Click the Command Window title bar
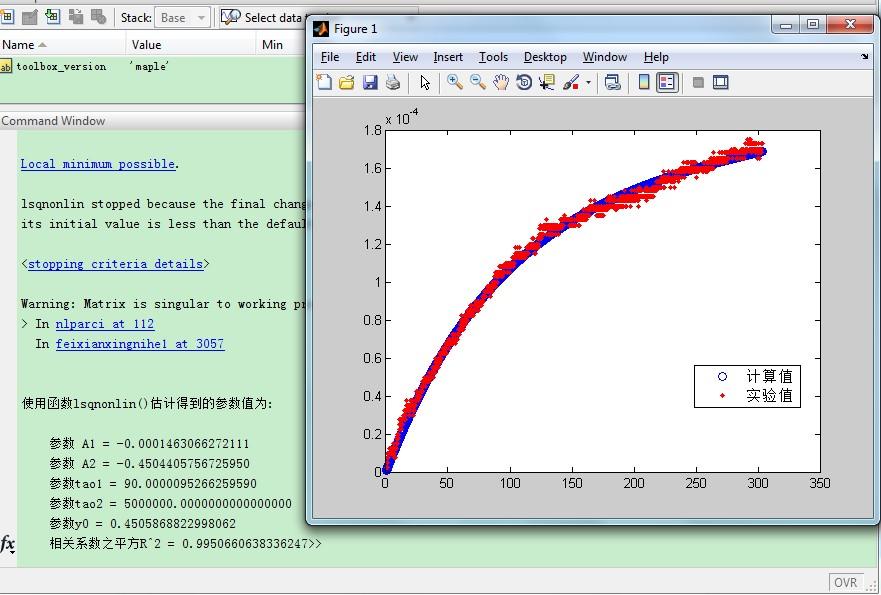The width and height of the screenshot is (881, 595). click(153, 121)
